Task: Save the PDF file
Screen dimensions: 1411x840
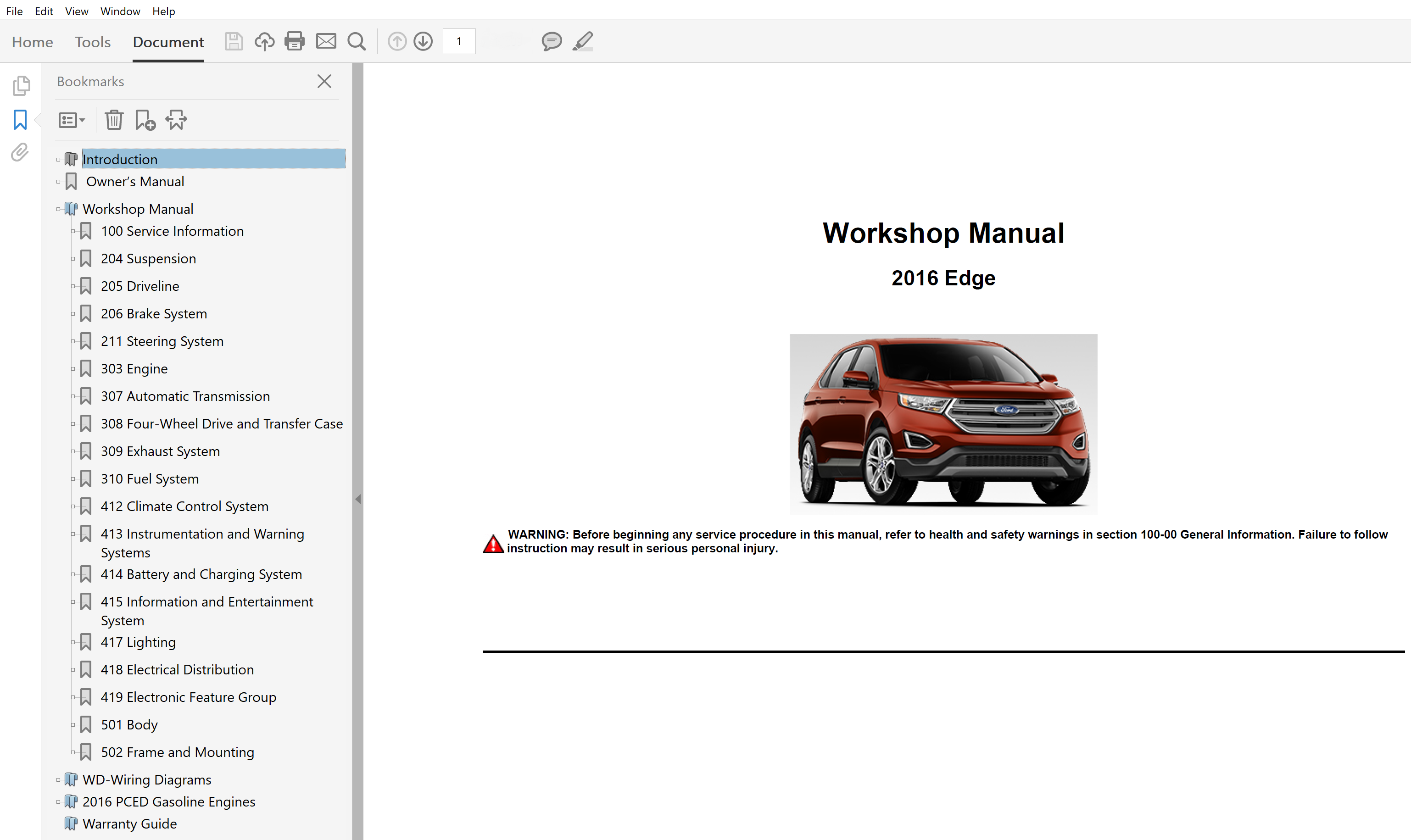Action: coord(233,41)
